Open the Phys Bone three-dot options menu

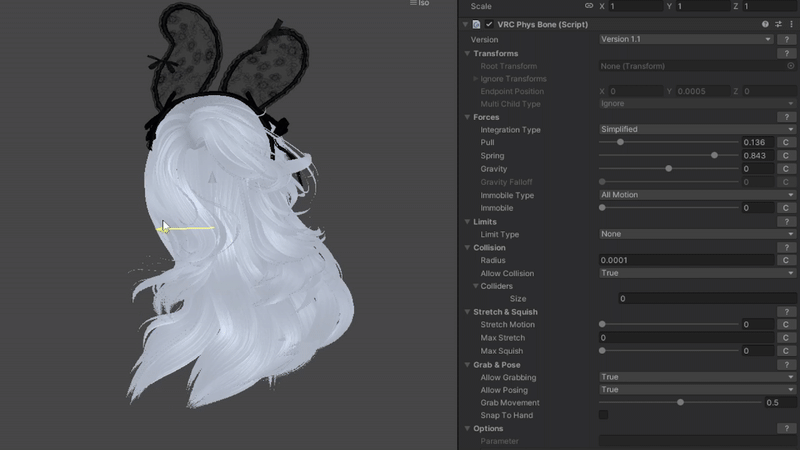(x=791, y=24)
